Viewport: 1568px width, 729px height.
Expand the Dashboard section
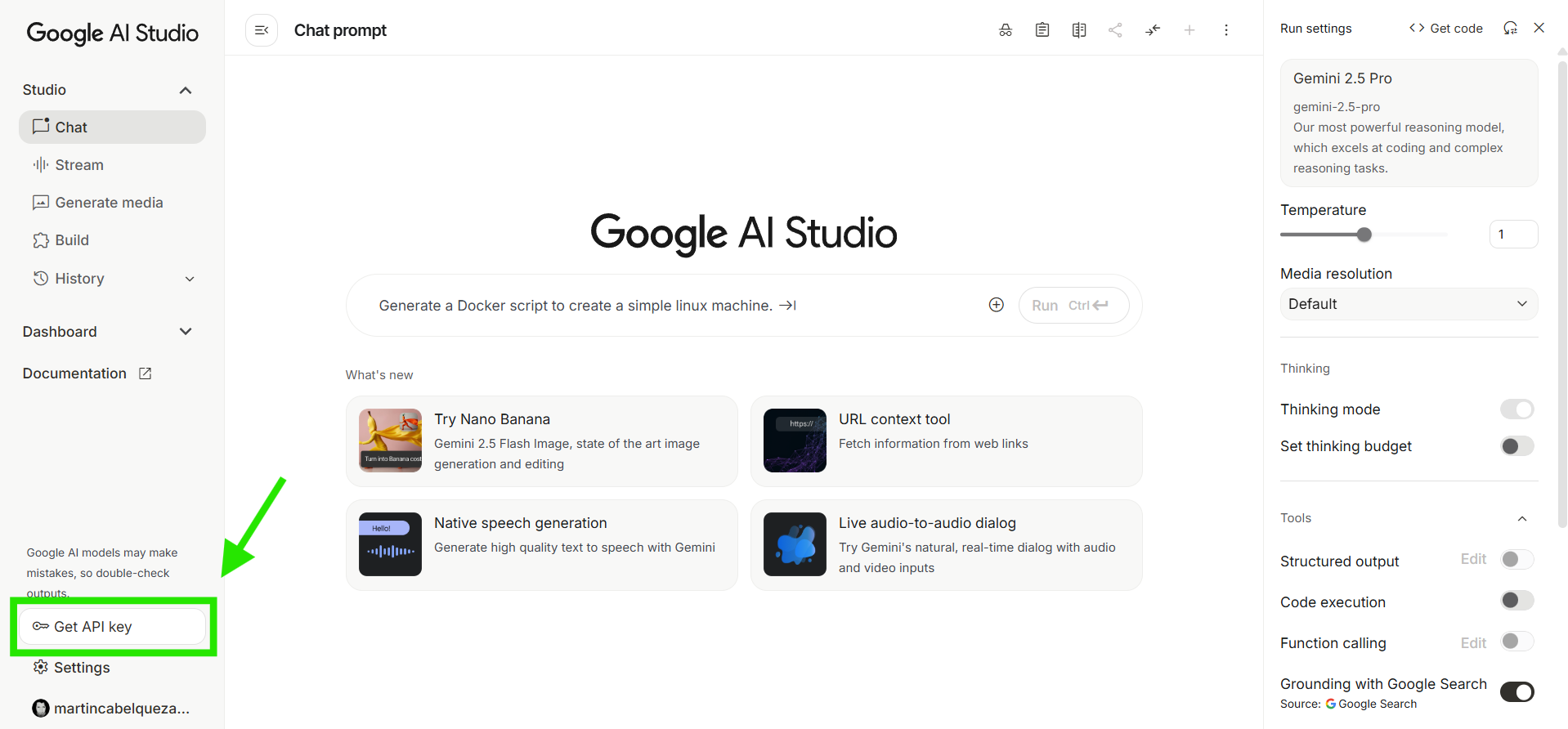(x=186, y=332)
